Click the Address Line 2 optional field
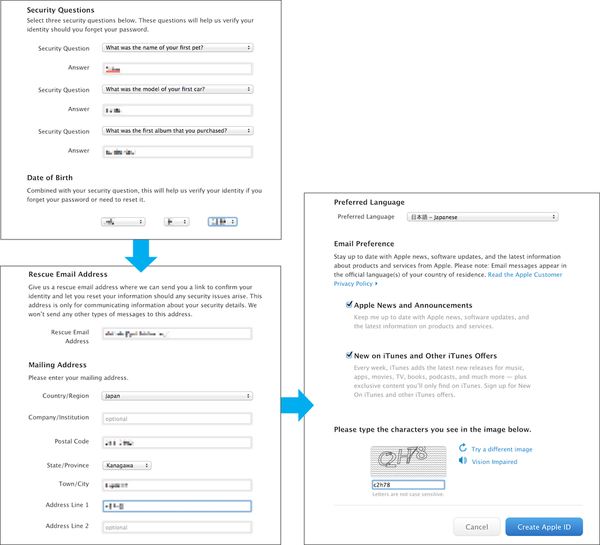 (177, 527)
